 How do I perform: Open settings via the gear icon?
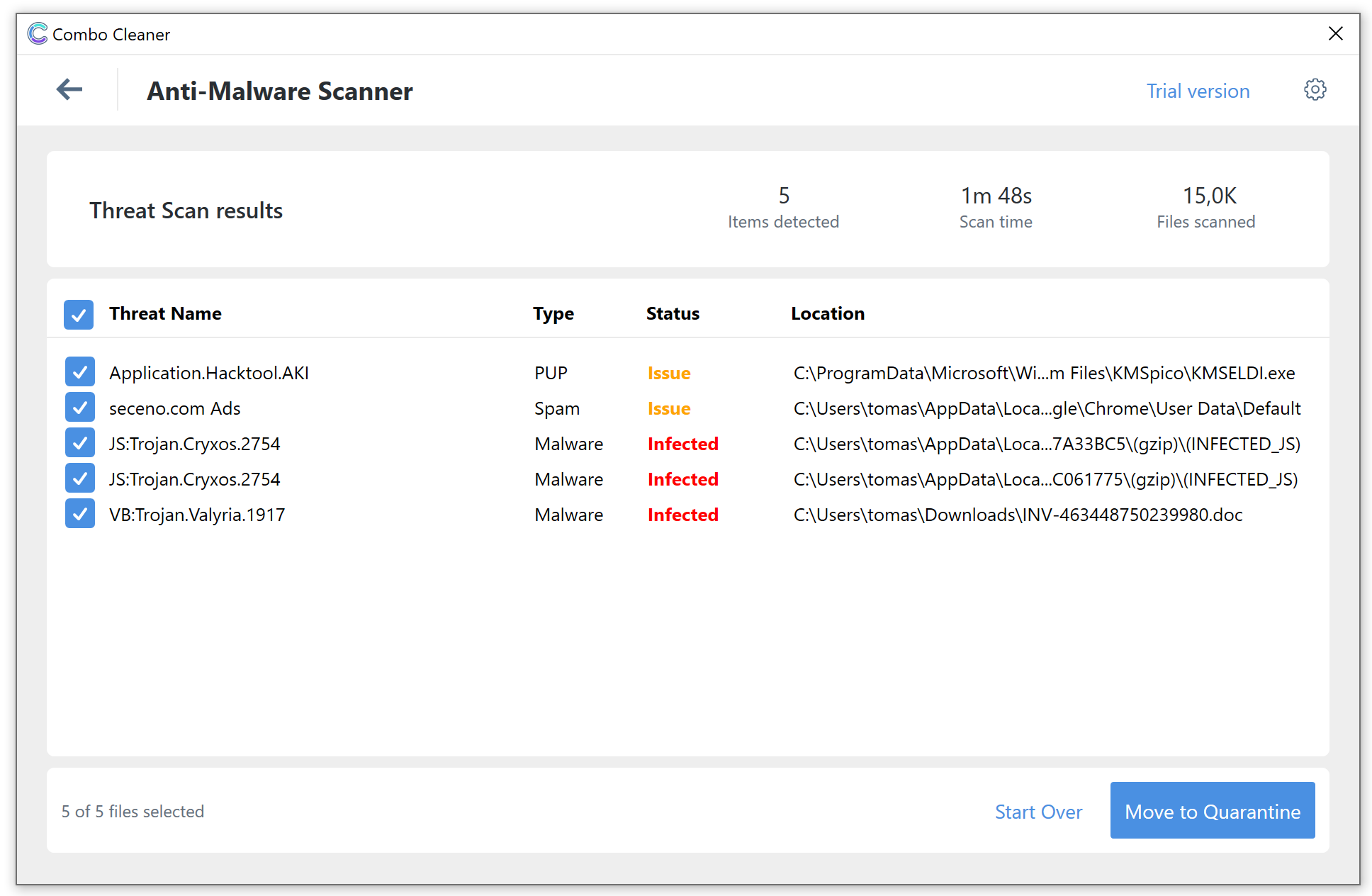pos(1315,90)
